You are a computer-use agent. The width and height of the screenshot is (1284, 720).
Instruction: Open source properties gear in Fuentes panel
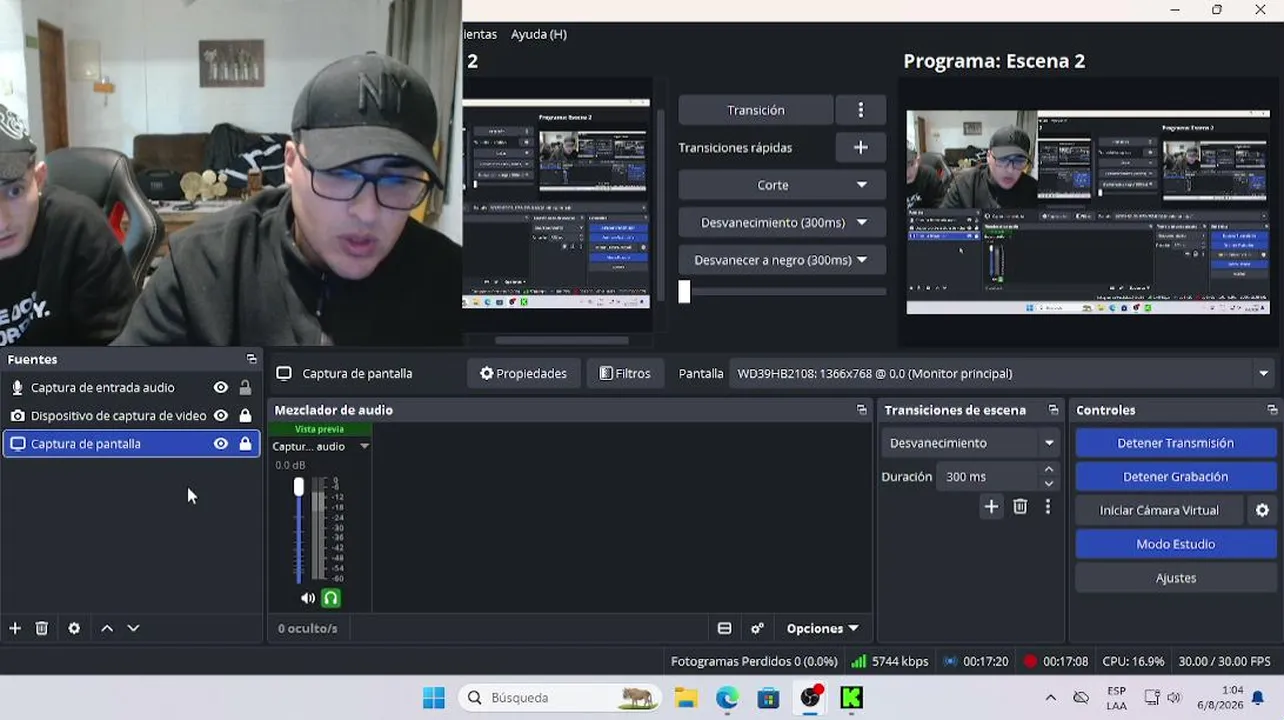(x=74, y=628)
